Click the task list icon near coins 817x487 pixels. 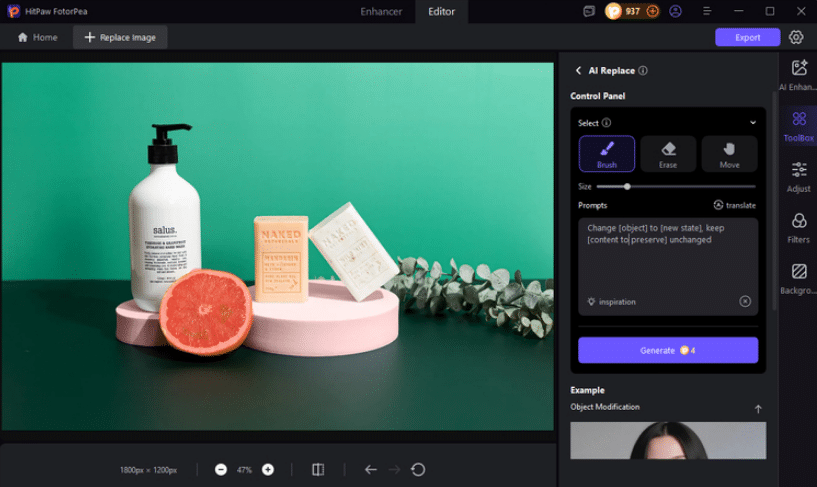(x=589, y=11)
